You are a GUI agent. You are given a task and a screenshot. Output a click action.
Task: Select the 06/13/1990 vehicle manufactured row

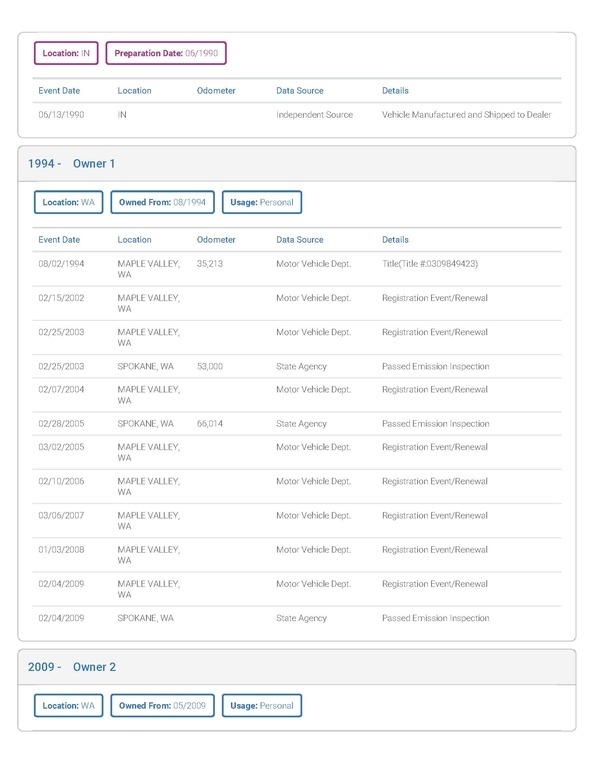pos(297,115)
